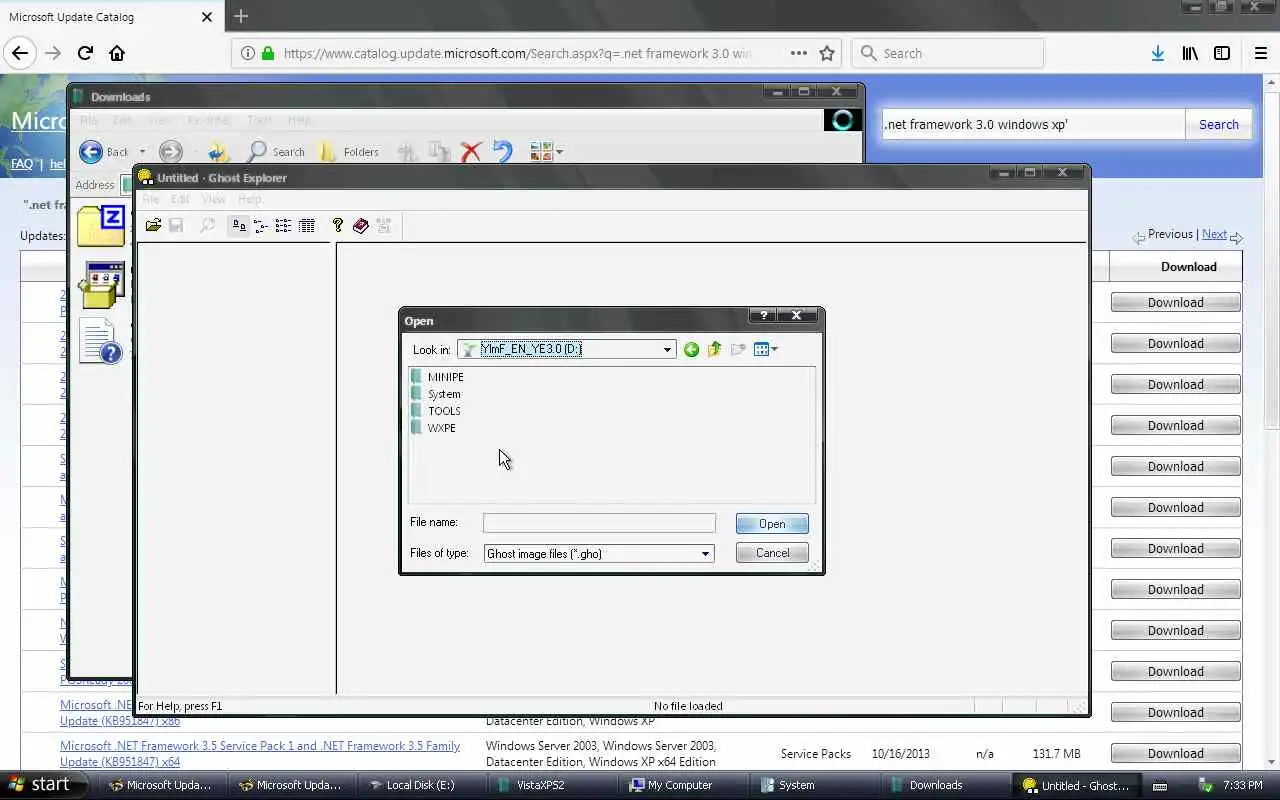Reload the Firefox page
This screenshot has width=1280, height=800.
point(85,53)
